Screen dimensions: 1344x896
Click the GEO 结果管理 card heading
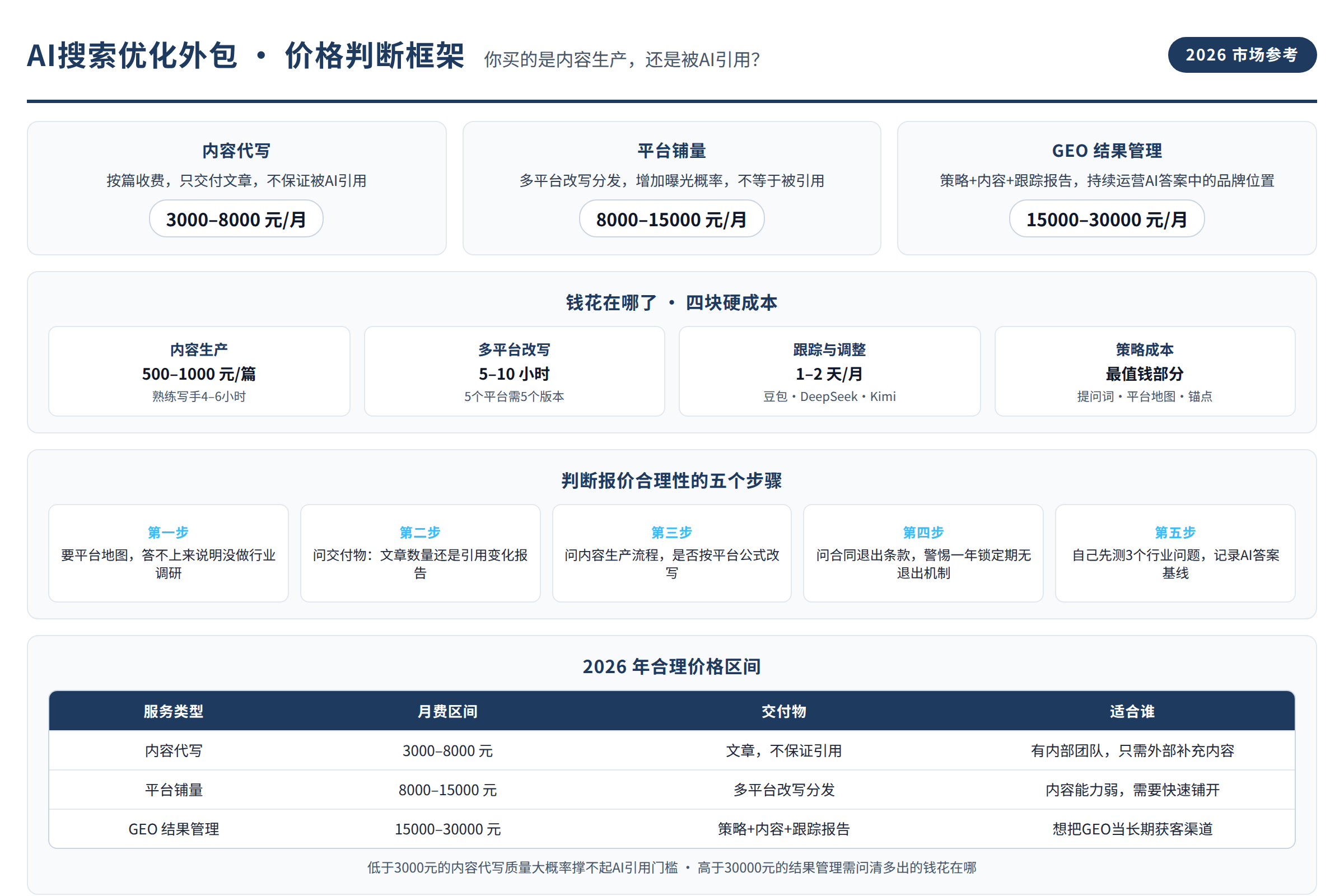coord(1107,151)
